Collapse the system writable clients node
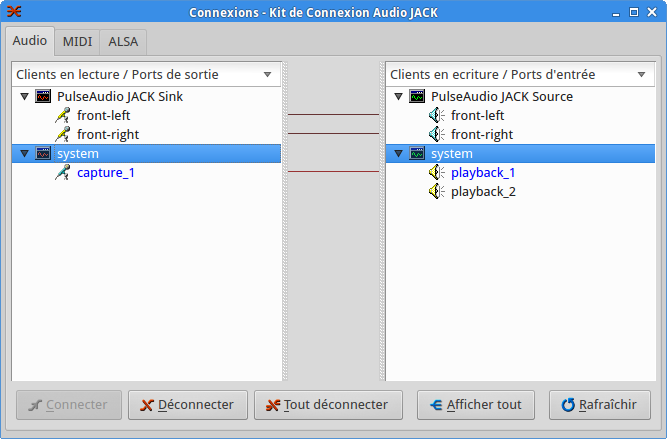This screenshot has height=439, width=667. coord(398,154)
